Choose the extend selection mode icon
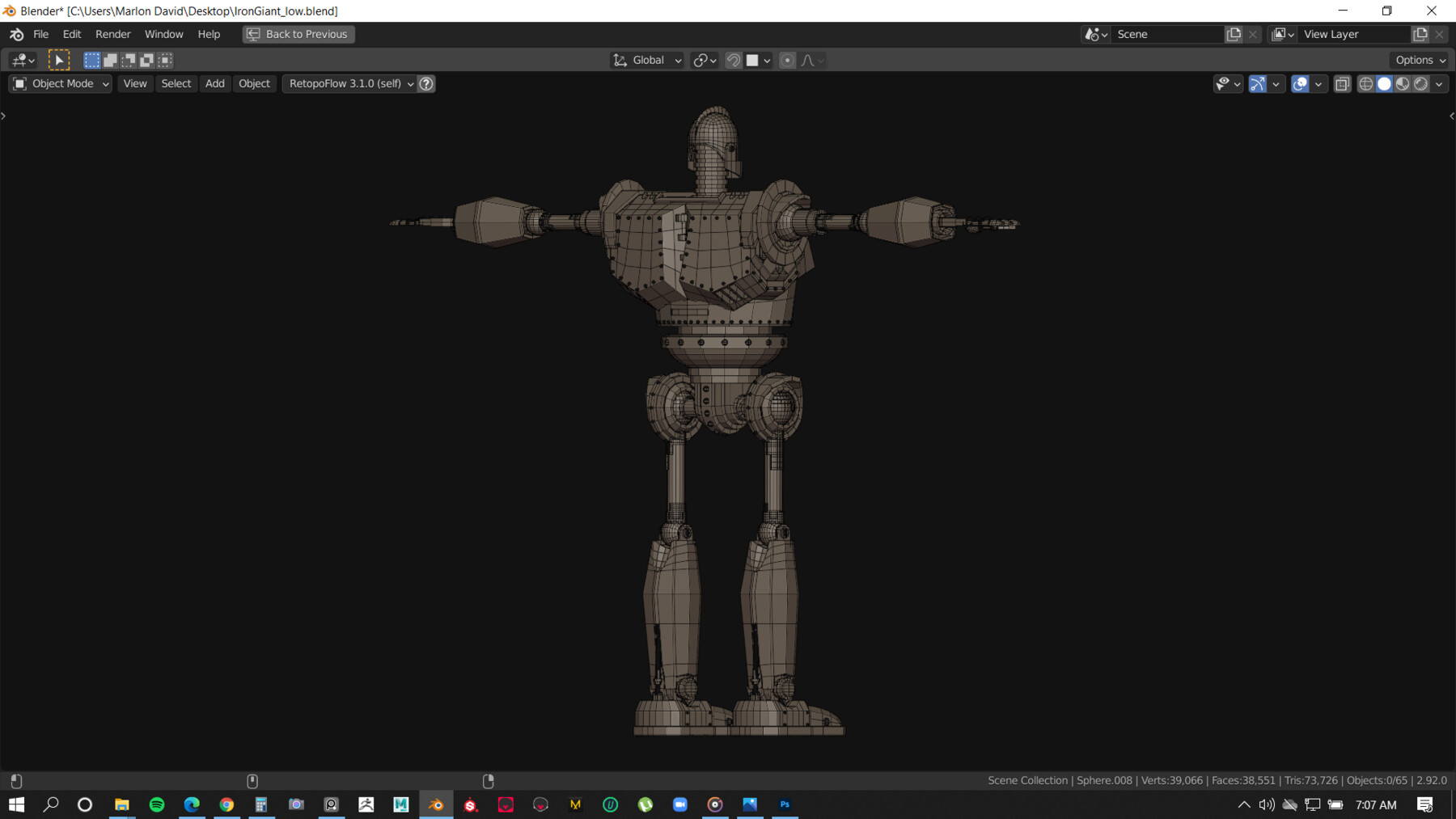This screenshot has height=819, width=1456. pos(111,60)
